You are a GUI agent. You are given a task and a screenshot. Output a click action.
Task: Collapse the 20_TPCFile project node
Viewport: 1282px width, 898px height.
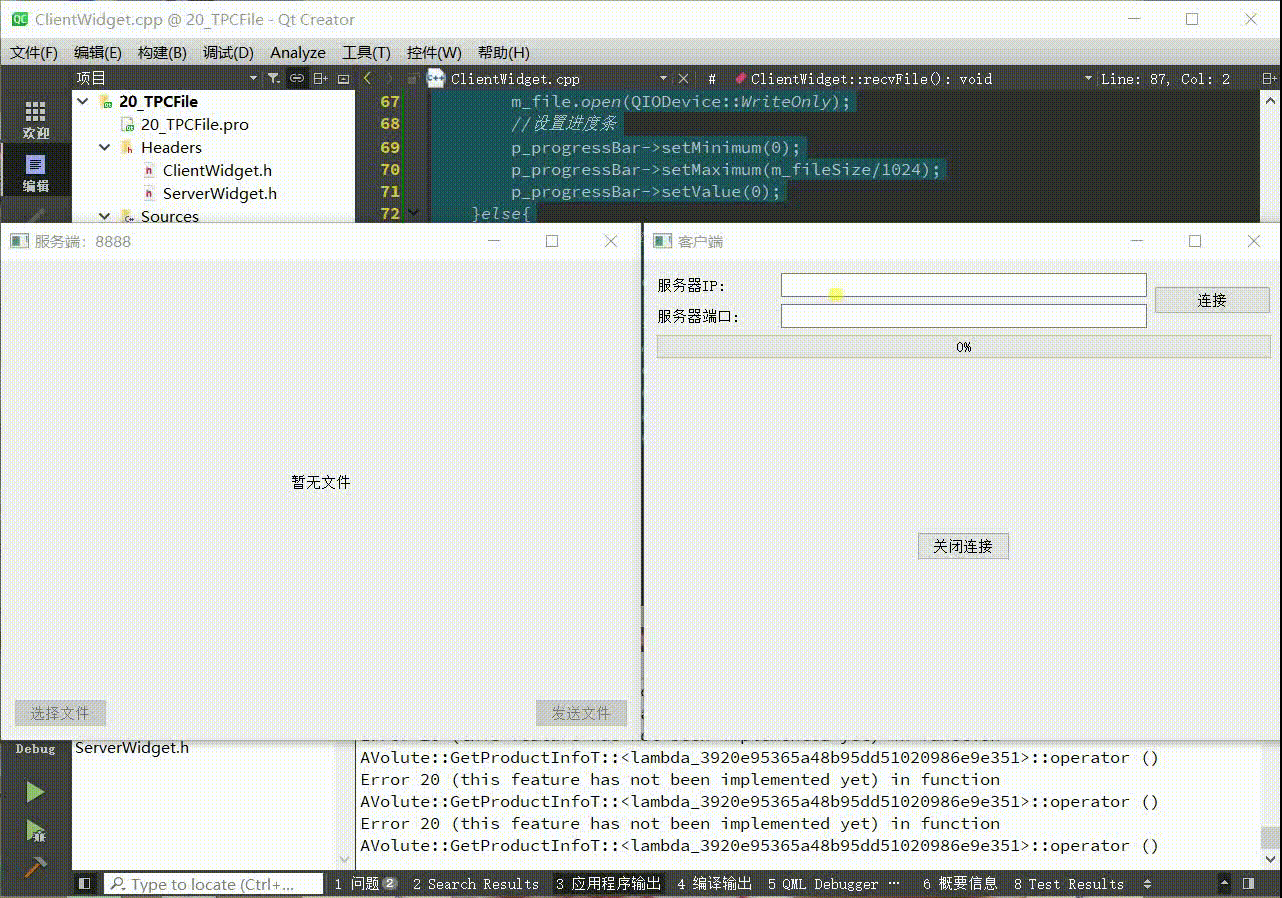click(83, 101)
